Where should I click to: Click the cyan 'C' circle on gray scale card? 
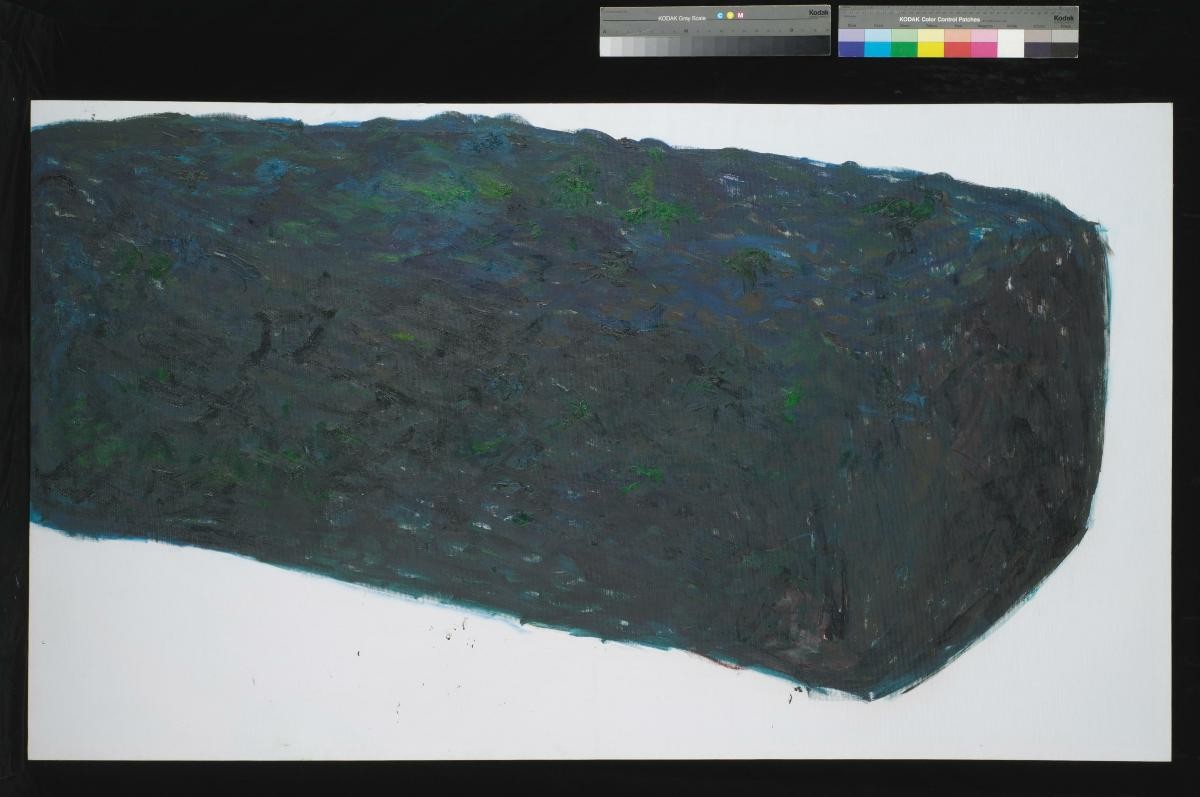click(719, 16)
